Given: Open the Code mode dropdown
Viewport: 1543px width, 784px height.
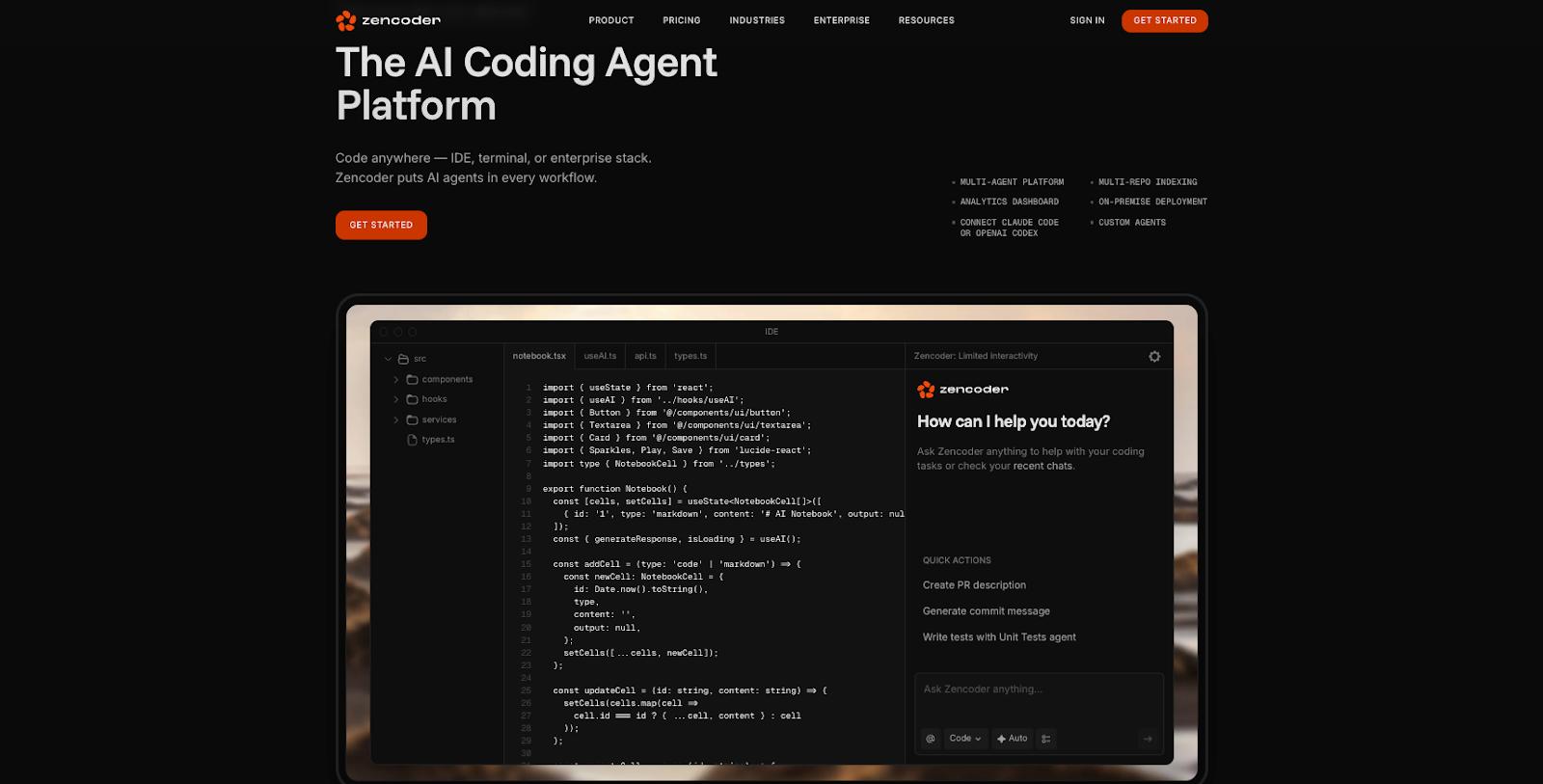Looking at the screenshot, I should (x=965, y=739).
